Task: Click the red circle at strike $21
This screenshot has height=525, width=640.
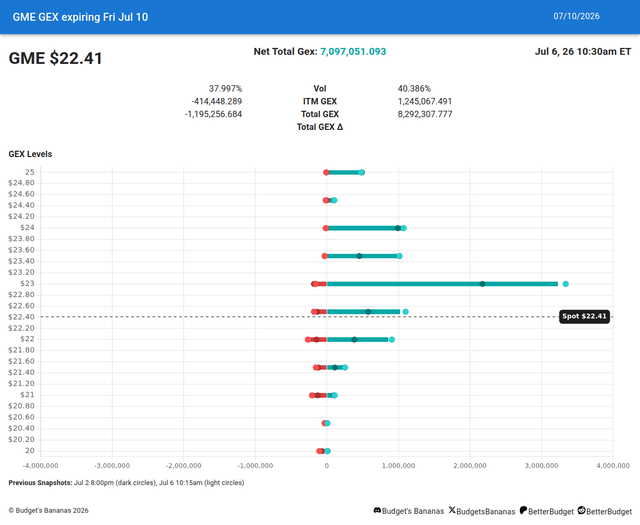Action: pos(312,395)
